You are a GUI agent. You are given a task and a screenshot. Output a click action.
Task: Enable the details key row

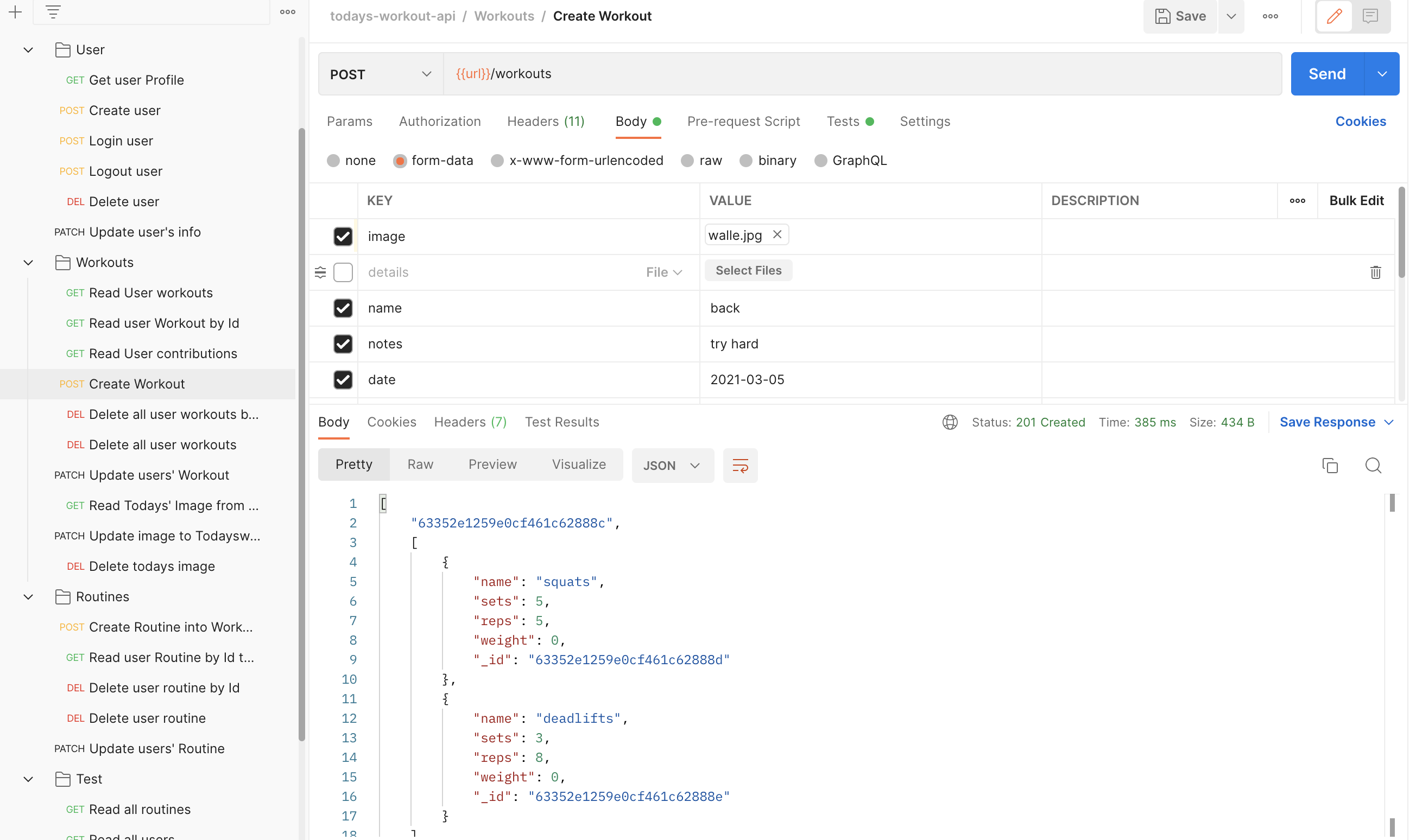(343, 272)
